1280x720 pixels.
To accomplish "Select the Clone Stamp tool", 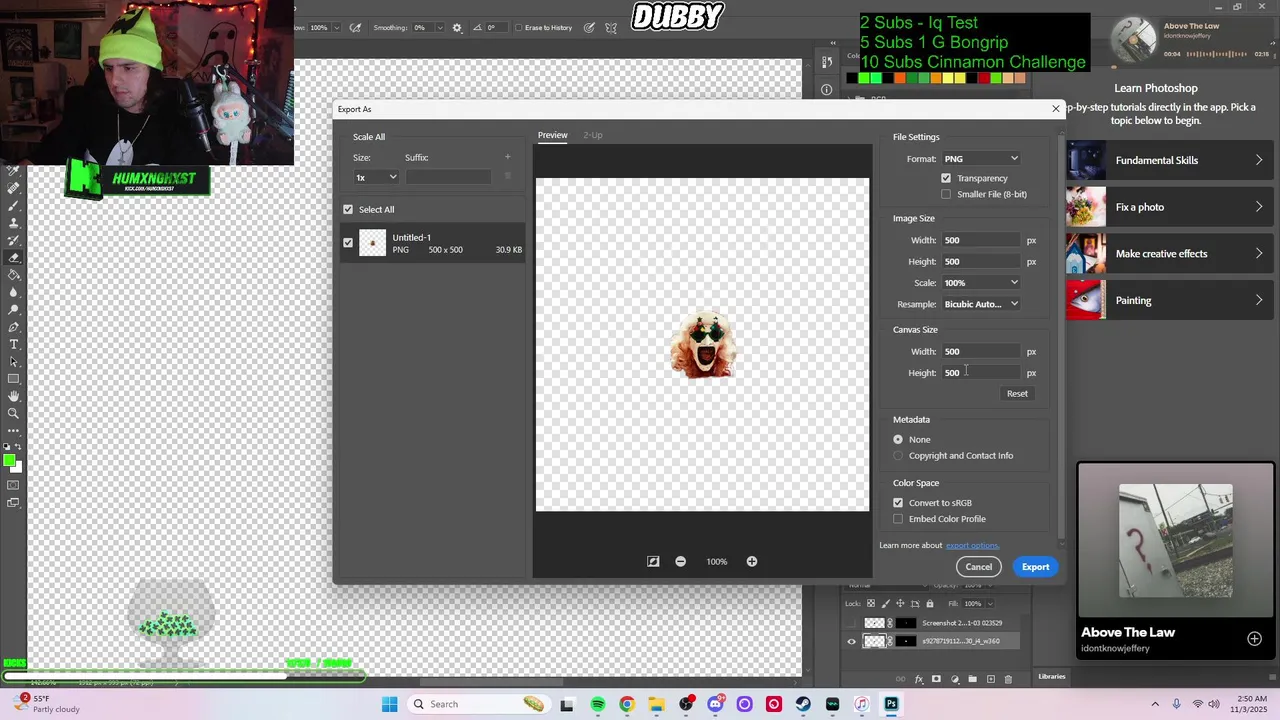I will point(14,222).
